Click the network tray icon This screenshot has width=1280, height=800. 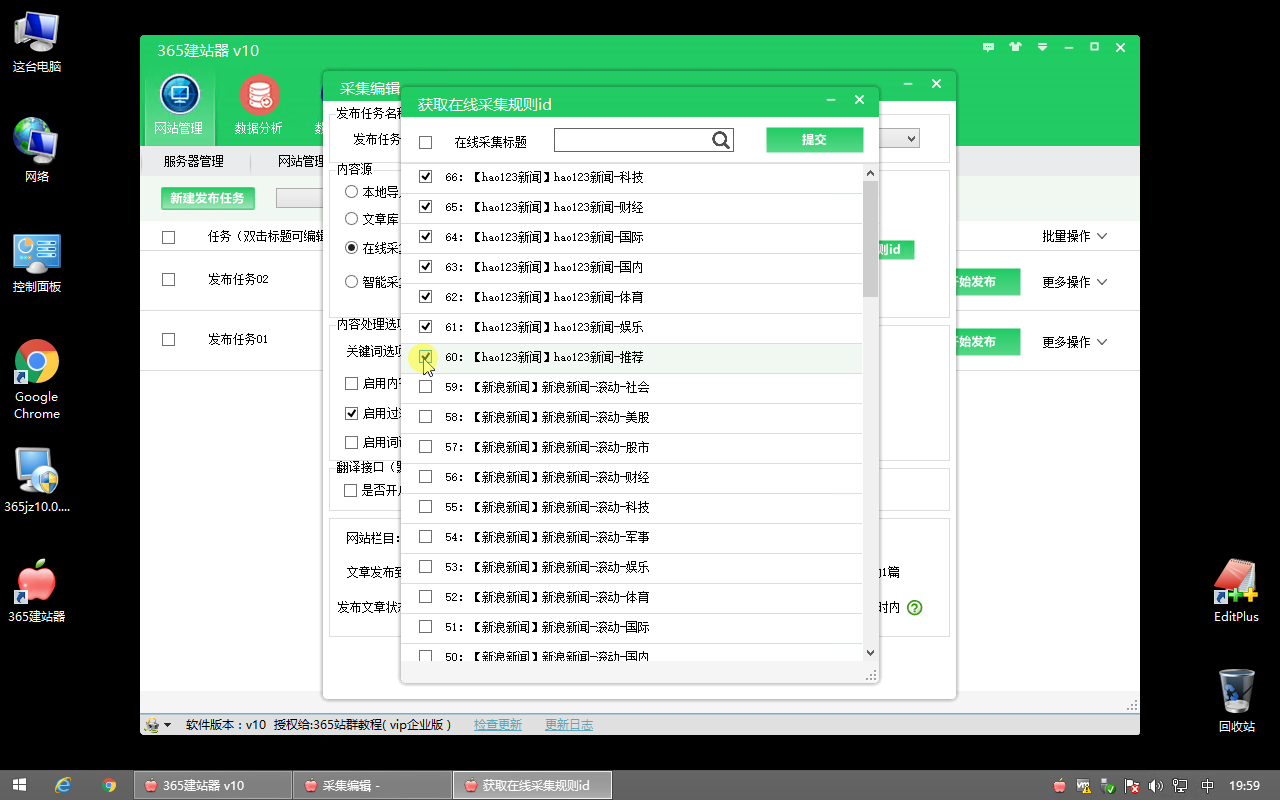coord(1181,786)
